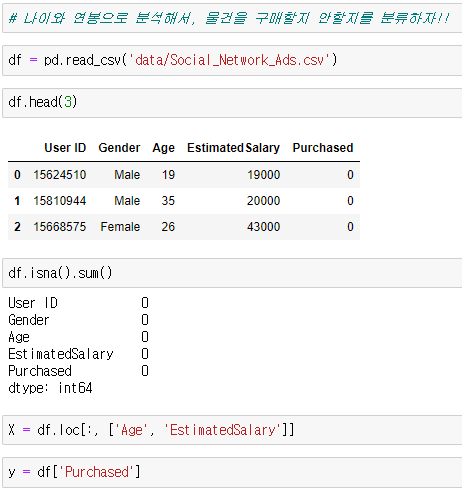Click row index 0 in the table
Viewport: 462px width, 494px height.
point(17,175)
